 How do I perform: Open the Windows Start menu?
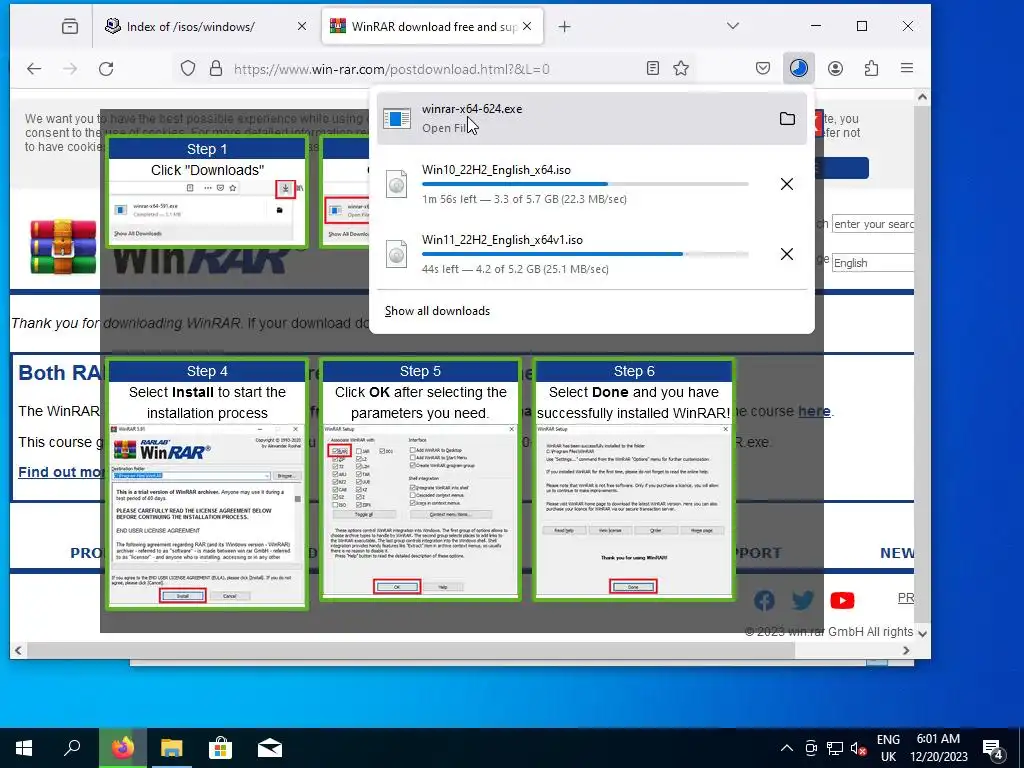24,748
